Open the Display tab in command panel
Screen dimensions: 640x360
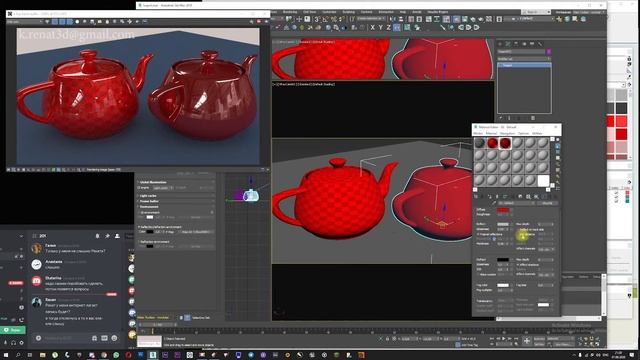[532, 44]
